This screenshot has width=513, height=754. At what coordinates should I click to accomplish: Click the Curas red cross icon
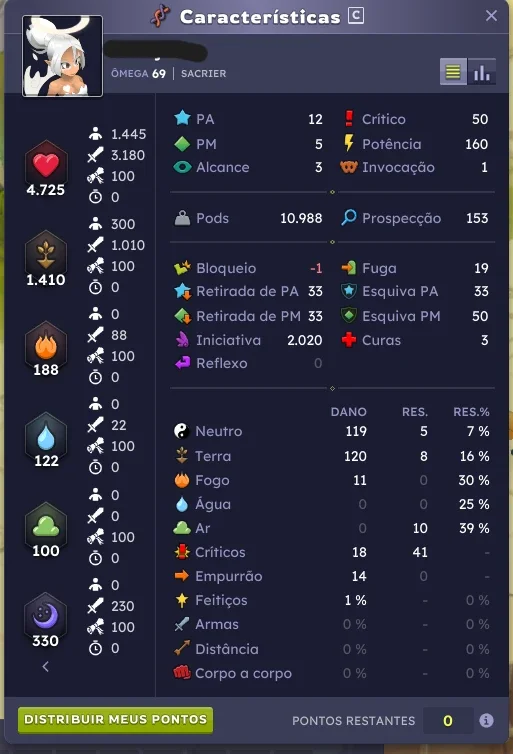(x=349, y=340)
